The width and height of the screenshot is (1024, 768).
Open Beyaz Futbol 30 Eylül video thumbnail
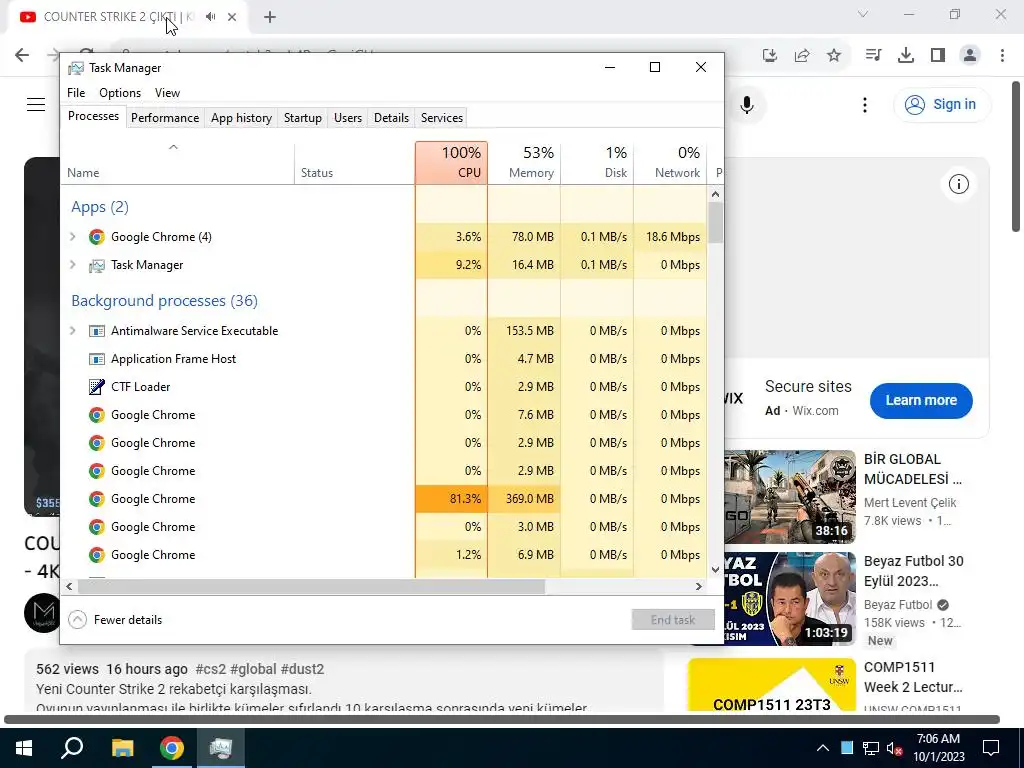click(790, 599)
